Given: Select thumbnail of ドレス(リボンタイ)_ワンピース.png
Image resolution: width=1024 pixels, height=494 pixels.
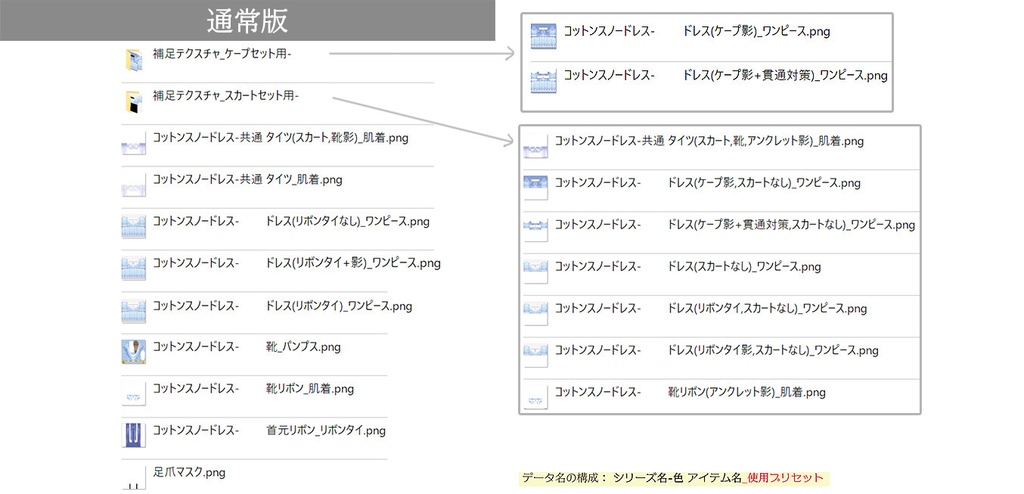Looking at the screenshot, I should [x=133, y=311].
